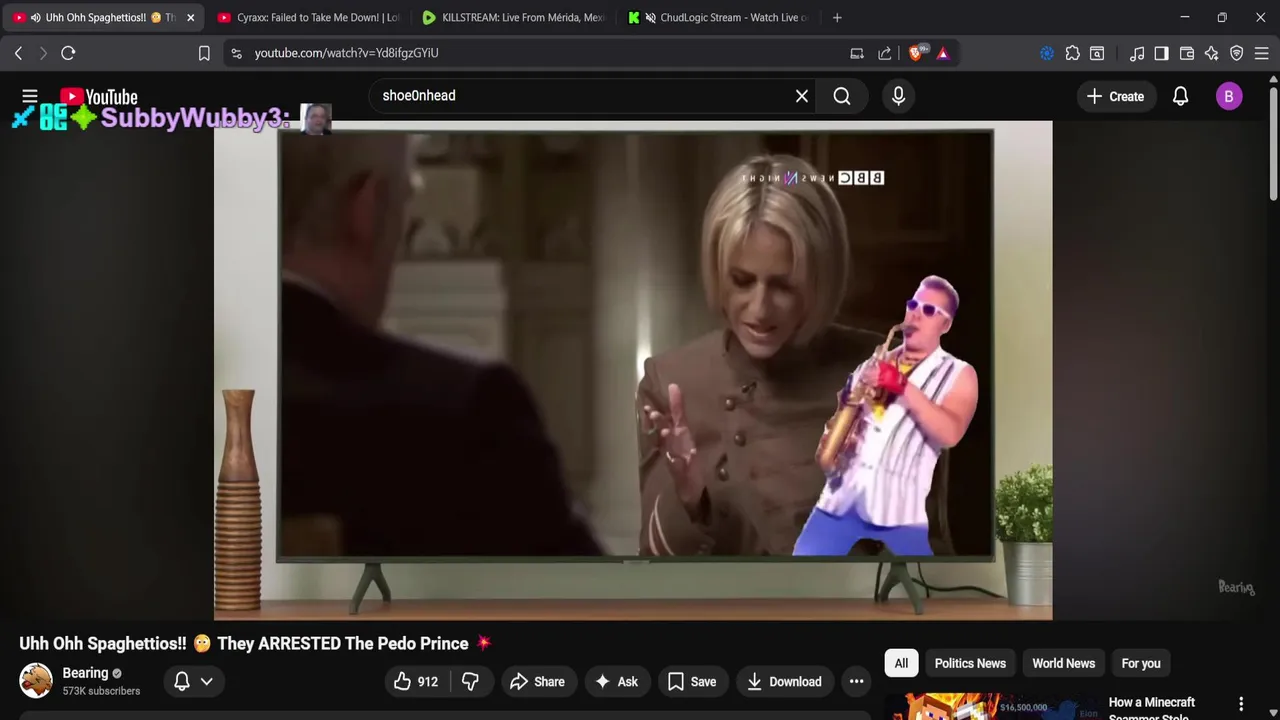Image resolution: width=1280 pixels, height=720 pixels.
Task: Select the Politics News chip
Action: [x=970, y=663]
